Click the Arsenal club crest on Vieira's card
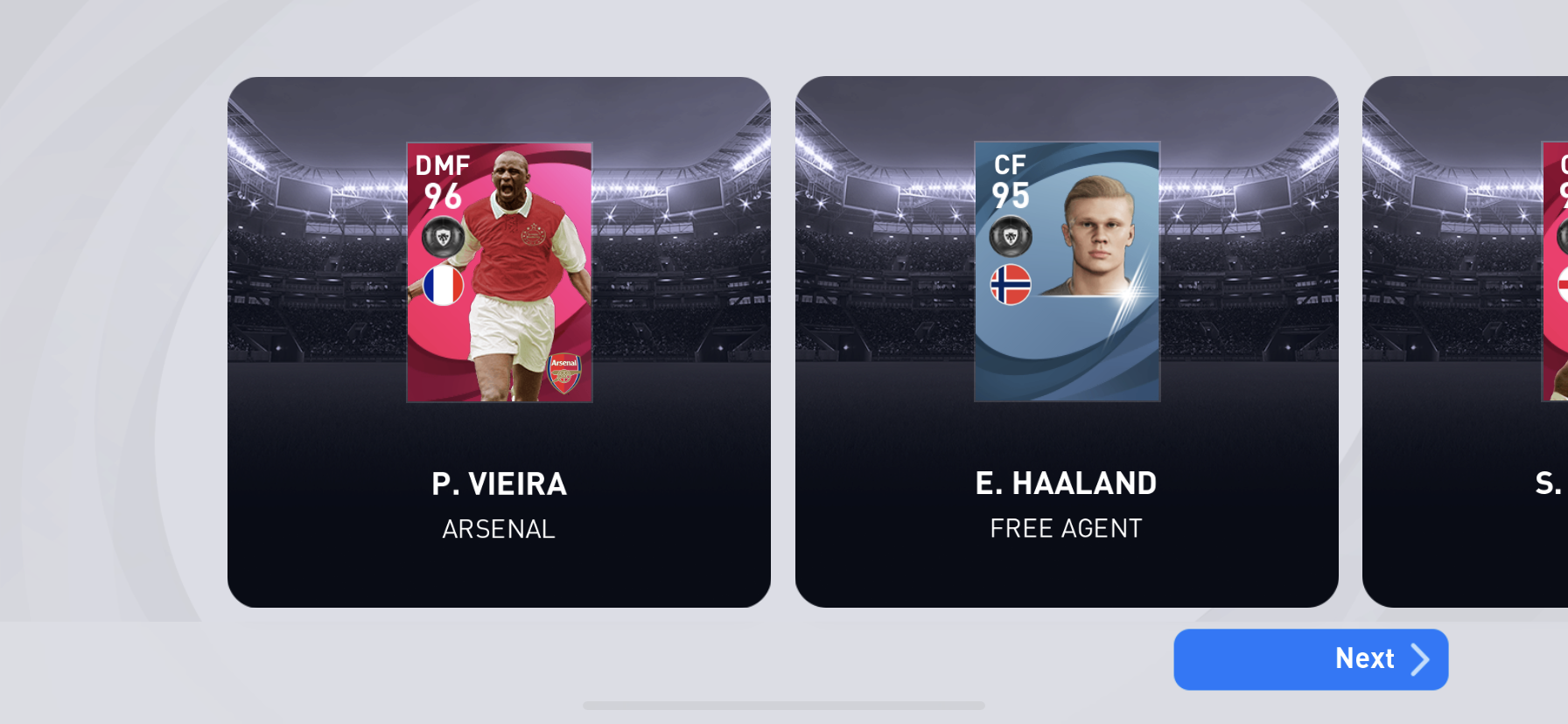The width and height of the screenshot is (1568, 724). [564, 373]
